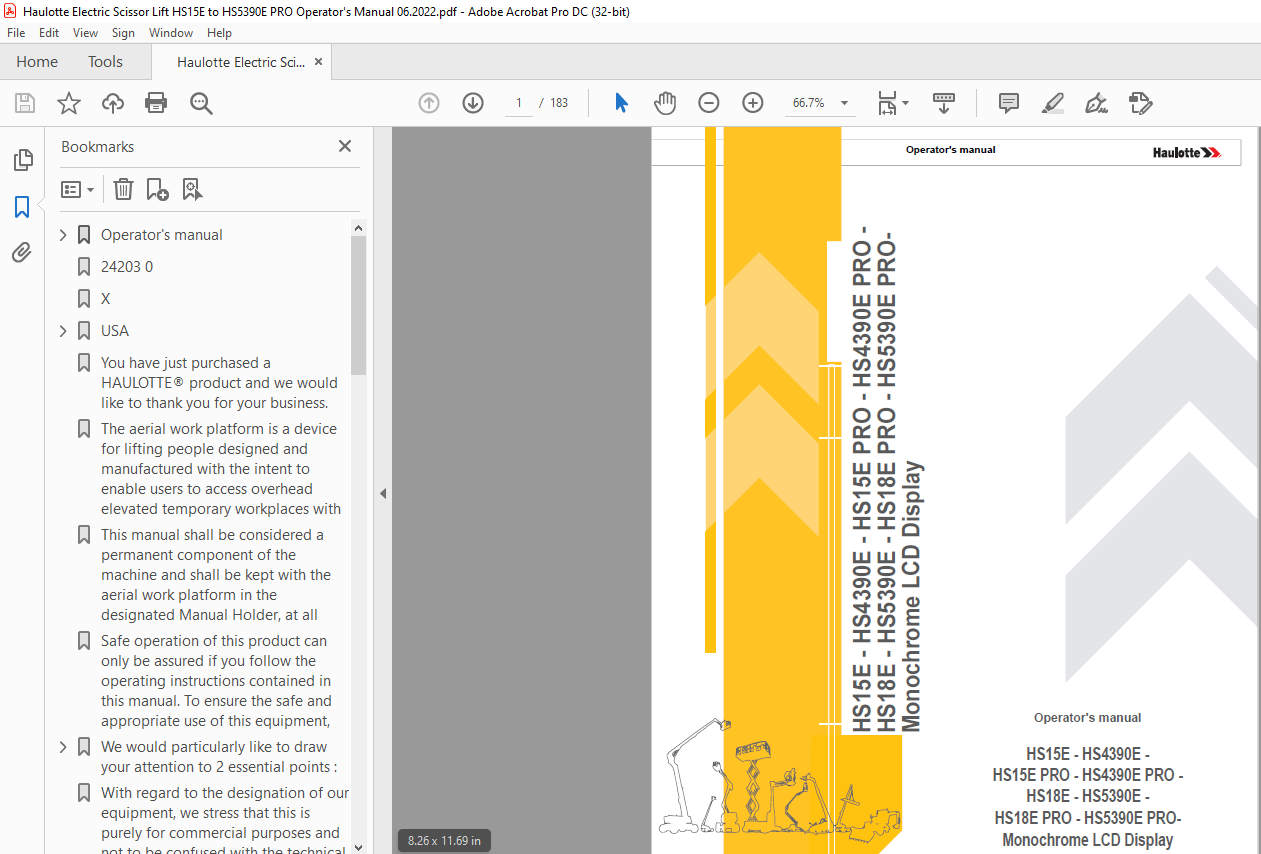This screenshot has height=854, width=1261.
Task: Select the '24203 0' bookmark
Action: (x=127, y=267)
